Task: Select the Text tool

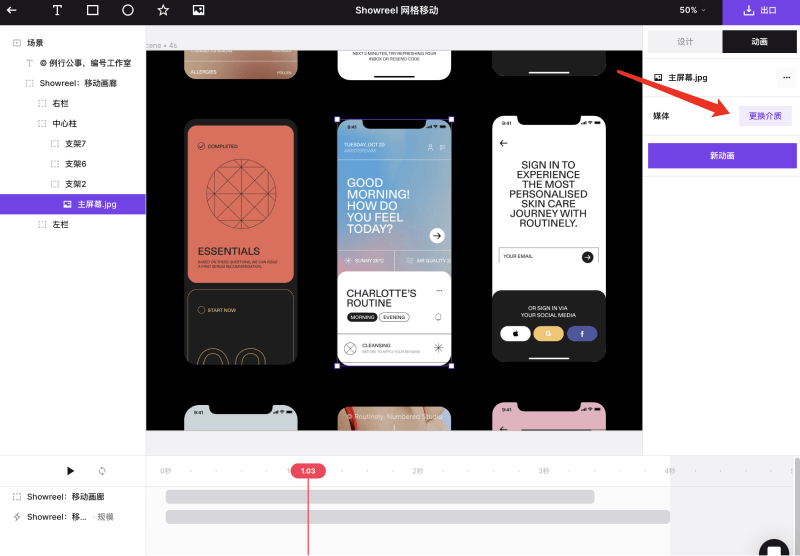Action: click(x=57, y=10)
